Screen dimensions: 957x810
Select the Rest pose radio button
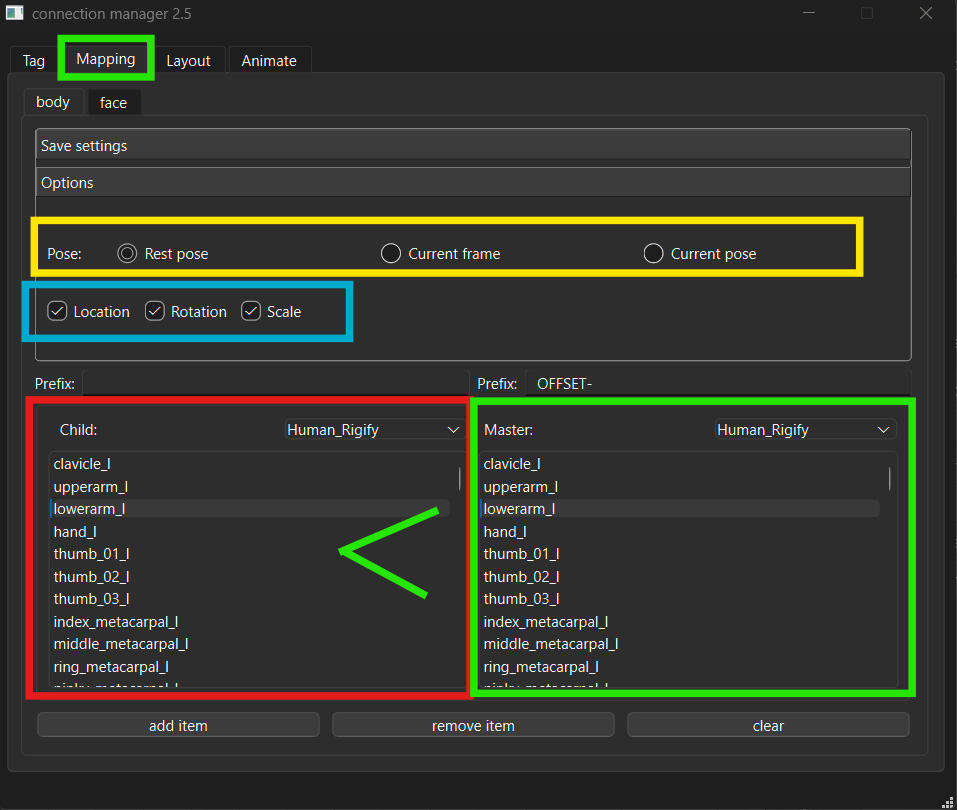click(127, 254)
